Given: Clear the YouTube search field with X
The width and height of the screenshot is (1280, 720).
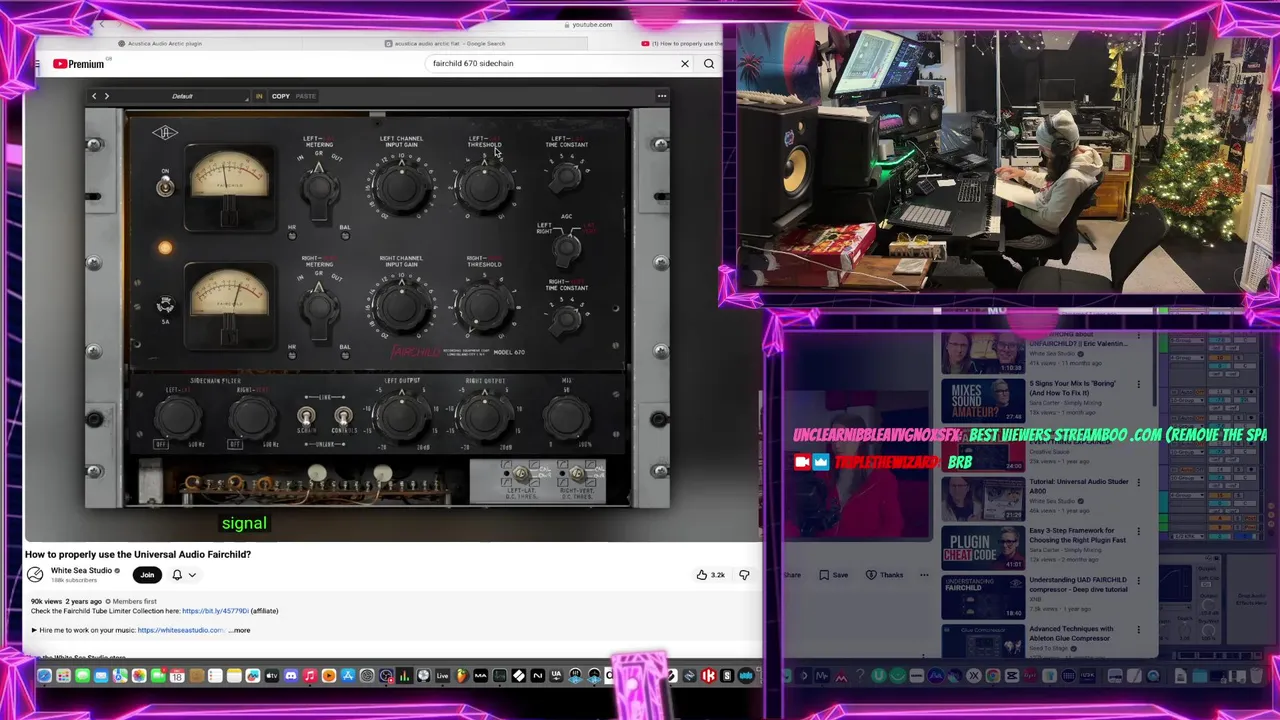Looking at the screenshot, I should click(685, 64).
